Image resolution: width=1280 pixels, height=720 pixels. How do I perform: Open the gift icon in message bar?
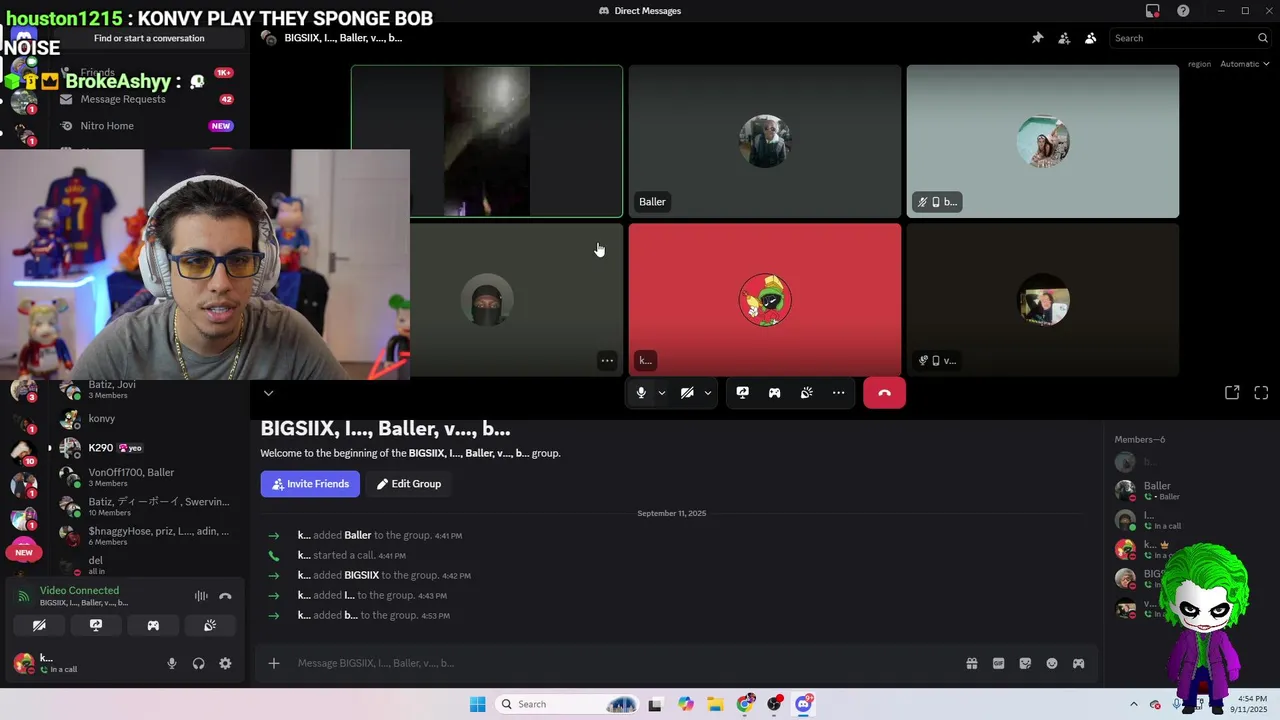click(971, 663)
